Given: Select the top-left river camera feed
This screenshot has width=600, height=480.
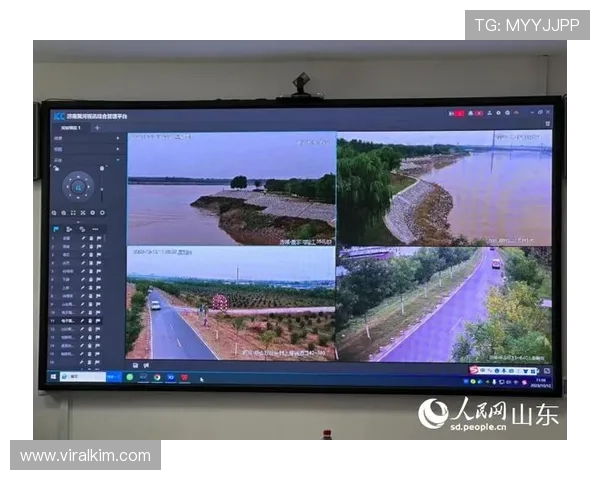Looking at the screenshot, I should (231, 189).
